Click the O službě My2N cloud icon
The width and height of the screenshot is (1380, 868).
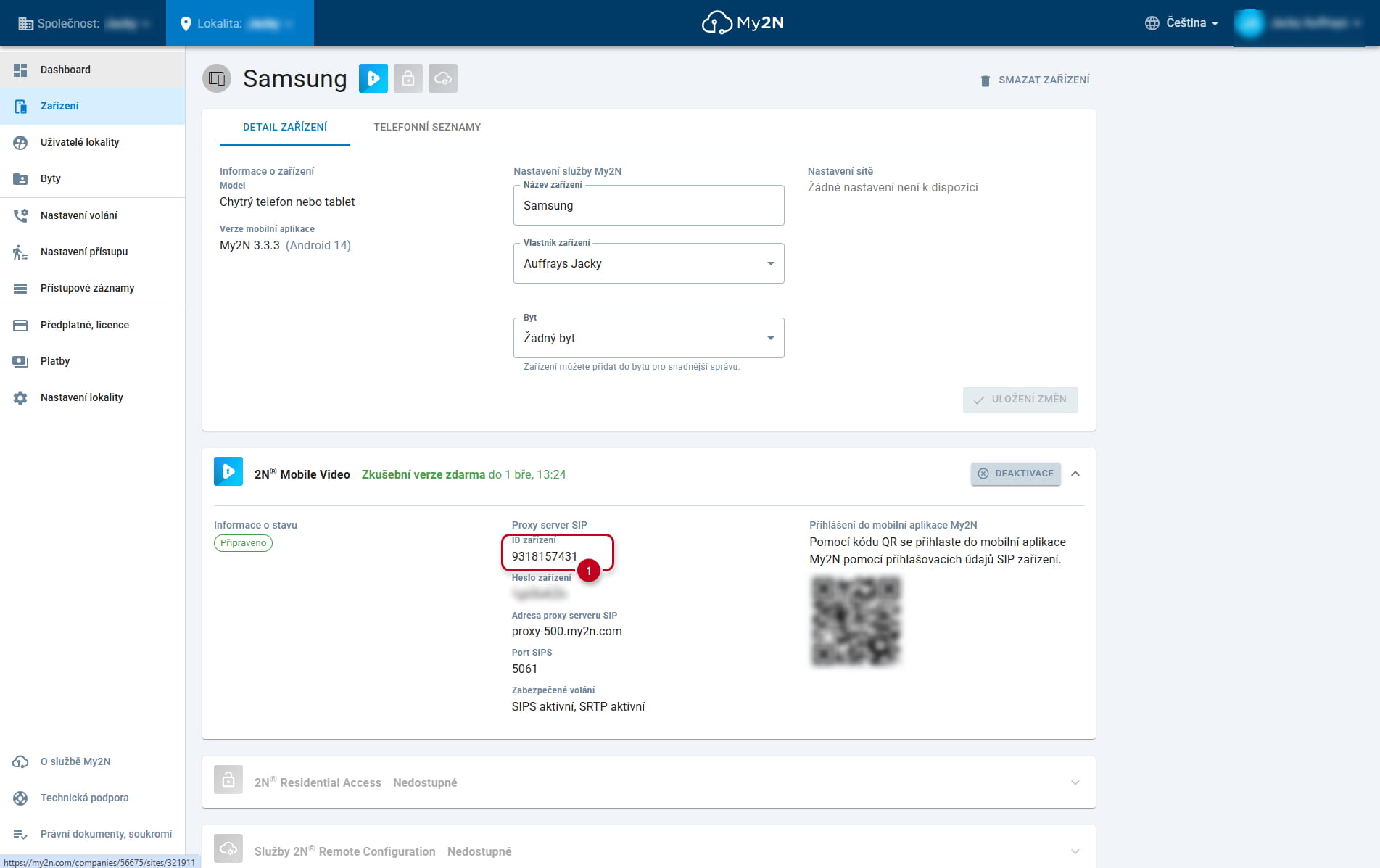[20, 761]
